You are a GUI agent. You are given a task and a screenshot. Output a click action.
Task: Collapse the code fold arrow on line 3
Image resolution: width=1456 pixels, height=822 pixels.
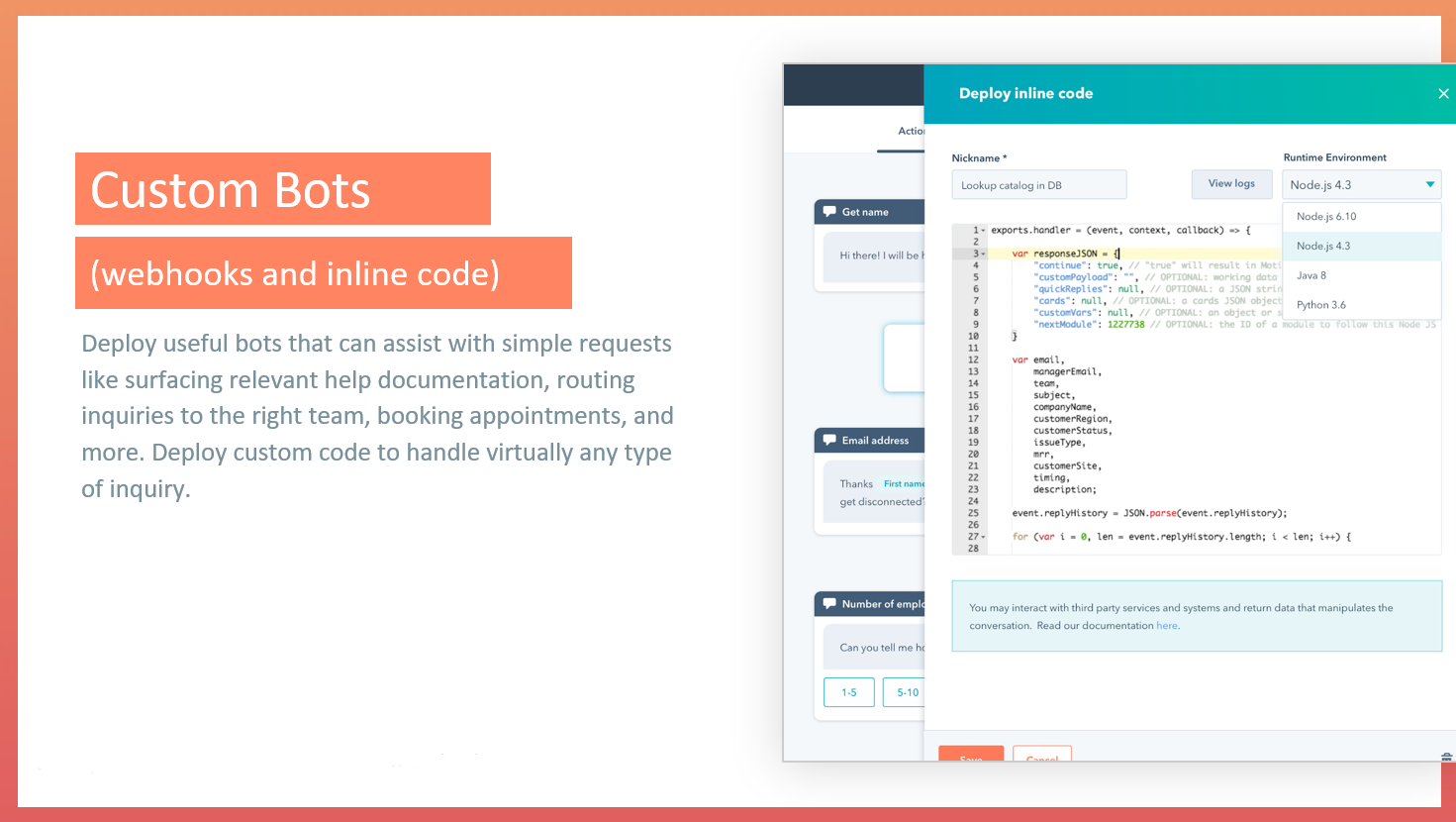[983, 255]
